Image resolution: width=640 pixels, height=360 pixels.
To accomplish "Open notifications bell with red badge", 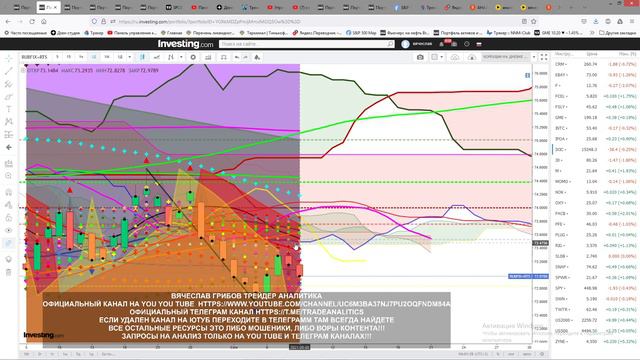I will (x=442, y=44).
